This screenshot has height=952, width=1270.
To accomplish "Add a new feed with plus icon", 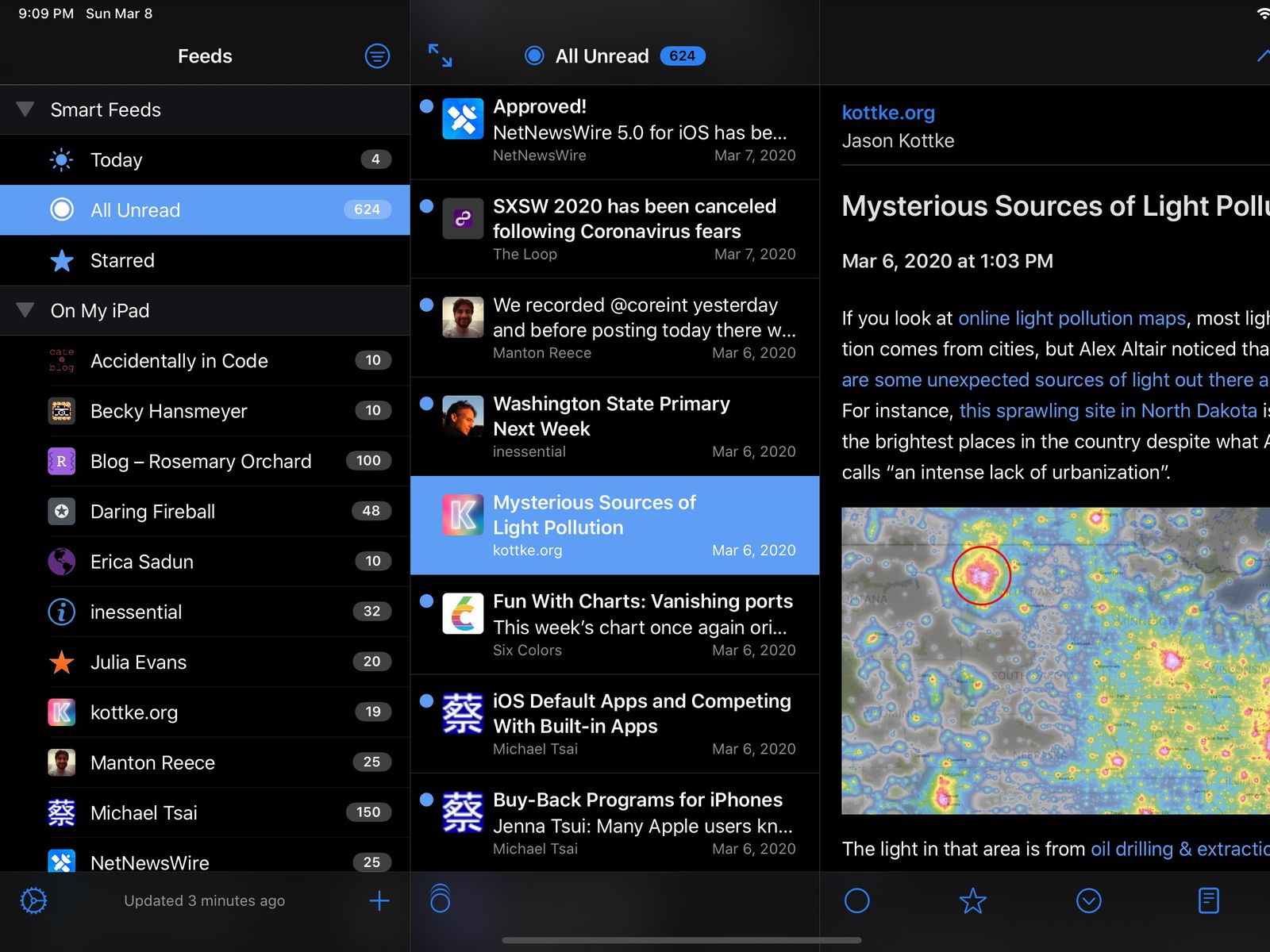I will point(379,900).
